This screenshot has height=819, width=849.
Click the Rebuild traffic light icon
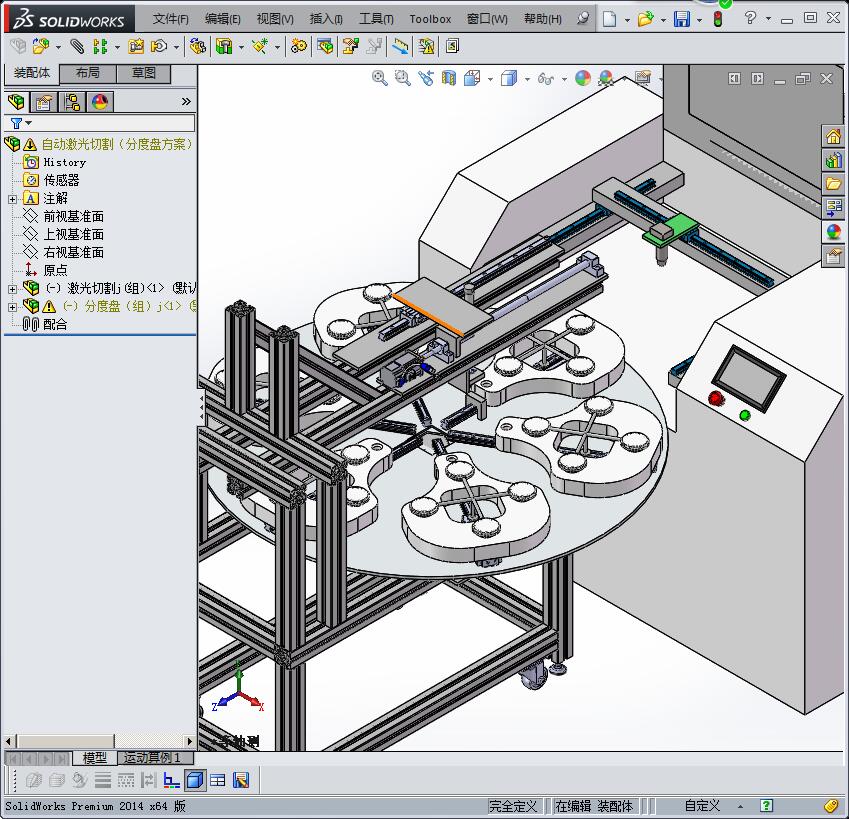coord(718,19)
